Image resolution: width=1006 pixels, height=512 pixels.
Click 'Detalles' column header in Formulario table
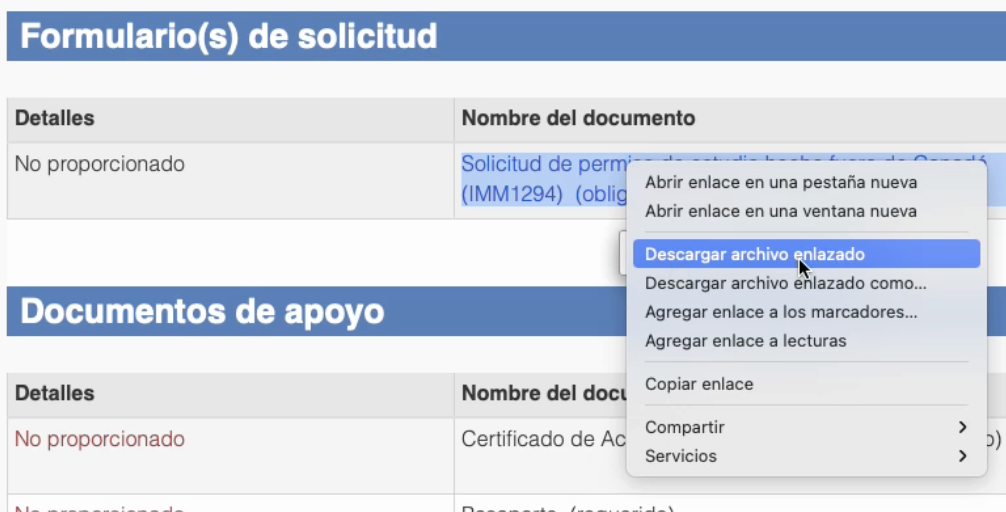[54, 118]
